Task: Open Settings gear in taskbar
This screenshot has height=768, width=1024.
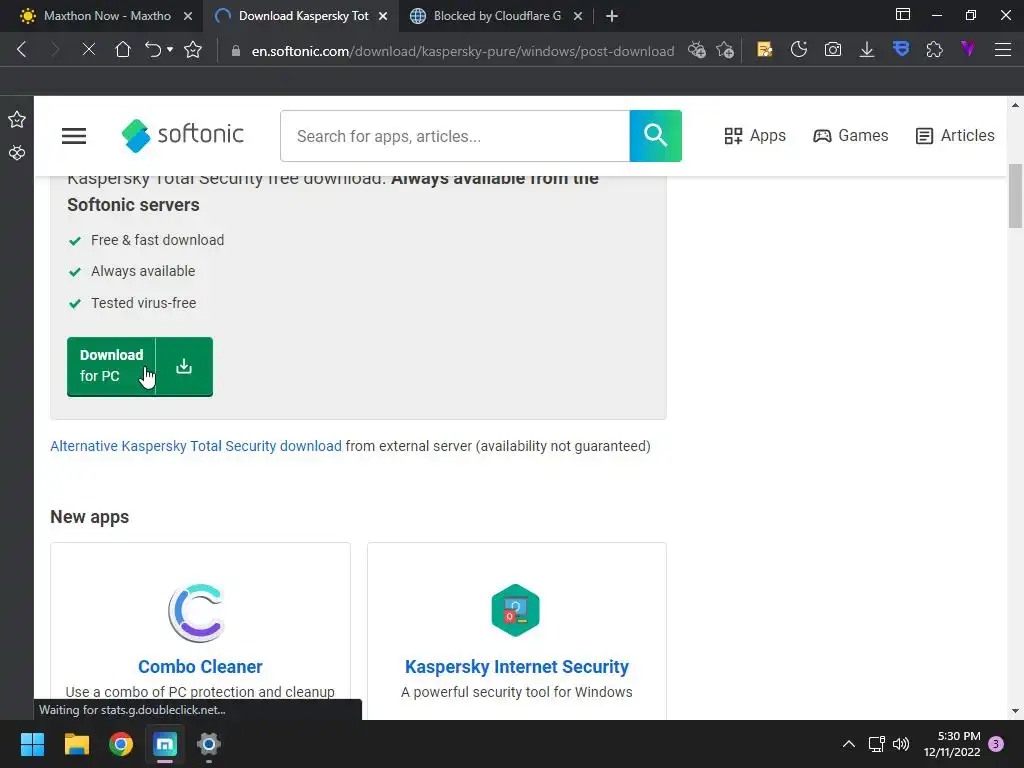Action: tap(209, 744)
